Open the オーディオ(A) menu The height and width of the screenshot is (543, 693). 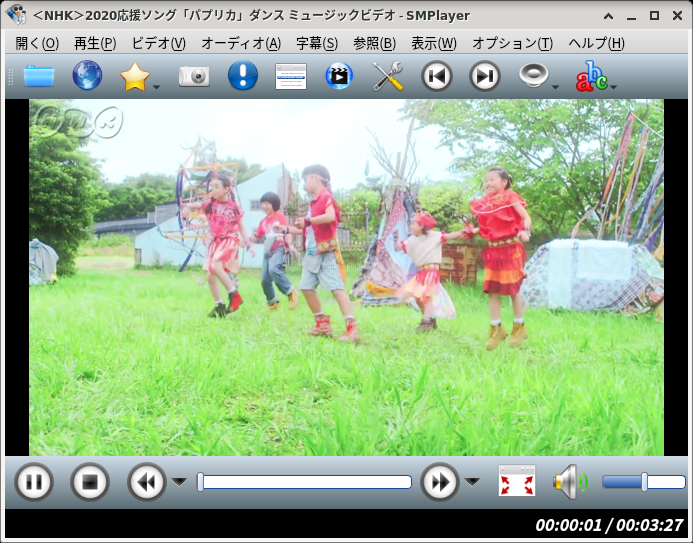coord(241,43)
